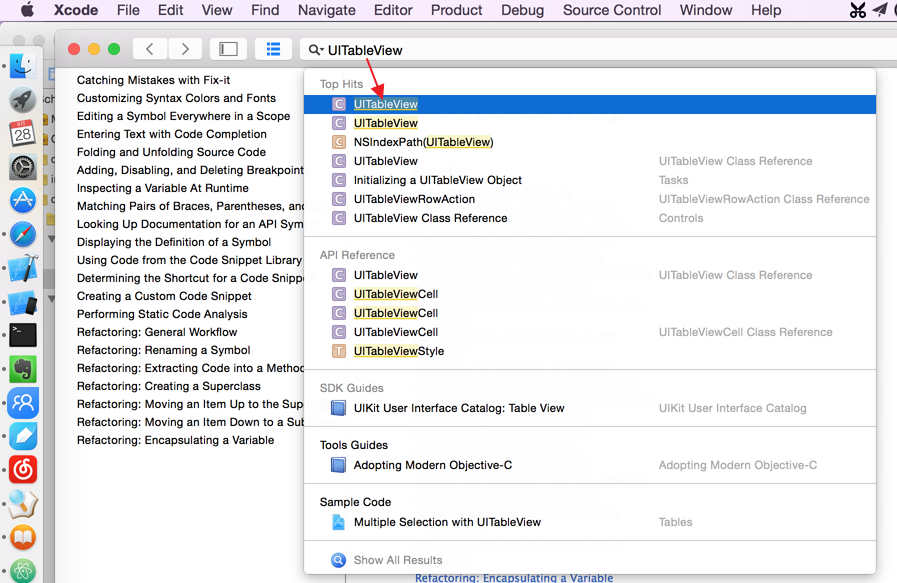Open the Source Control menu
Screen dimensions: 897x583
tap(612, 10)
